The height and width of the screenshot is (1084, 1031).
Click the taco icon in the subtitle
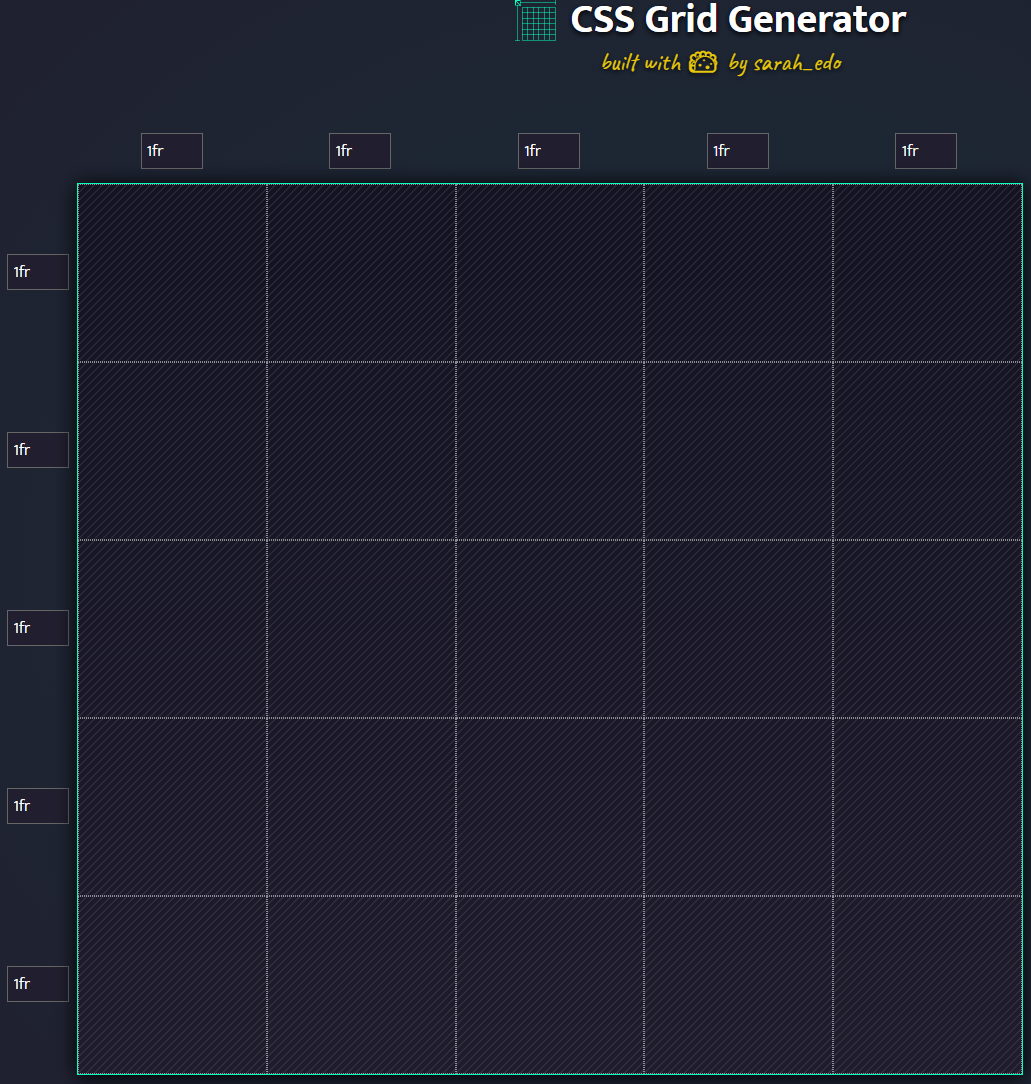coord(703,62)
